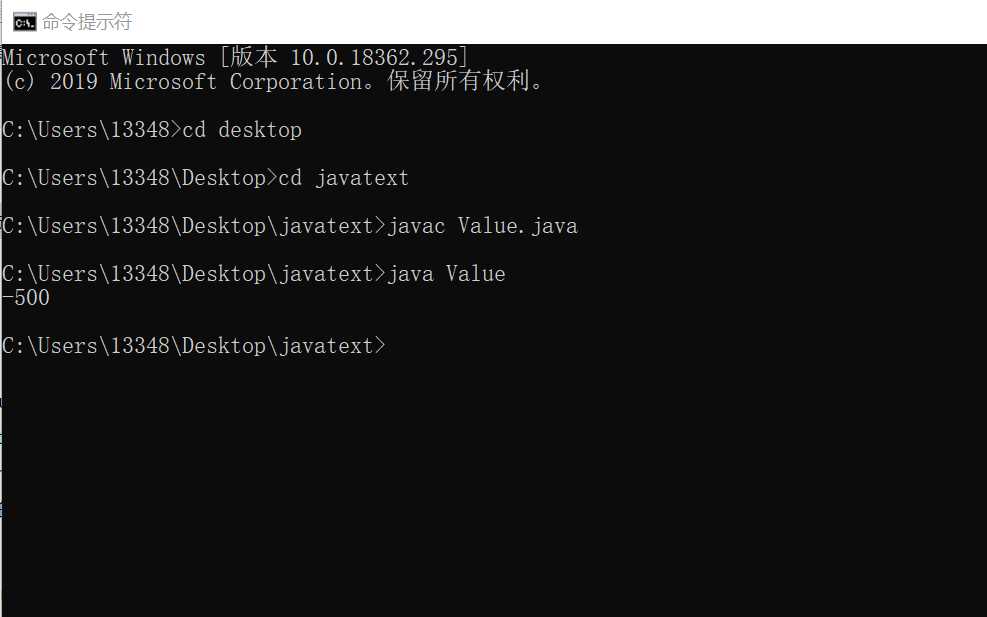
Task: Click the Command Prompt icon in title bar
Action: pyautogui.click(x=25, y=21)
